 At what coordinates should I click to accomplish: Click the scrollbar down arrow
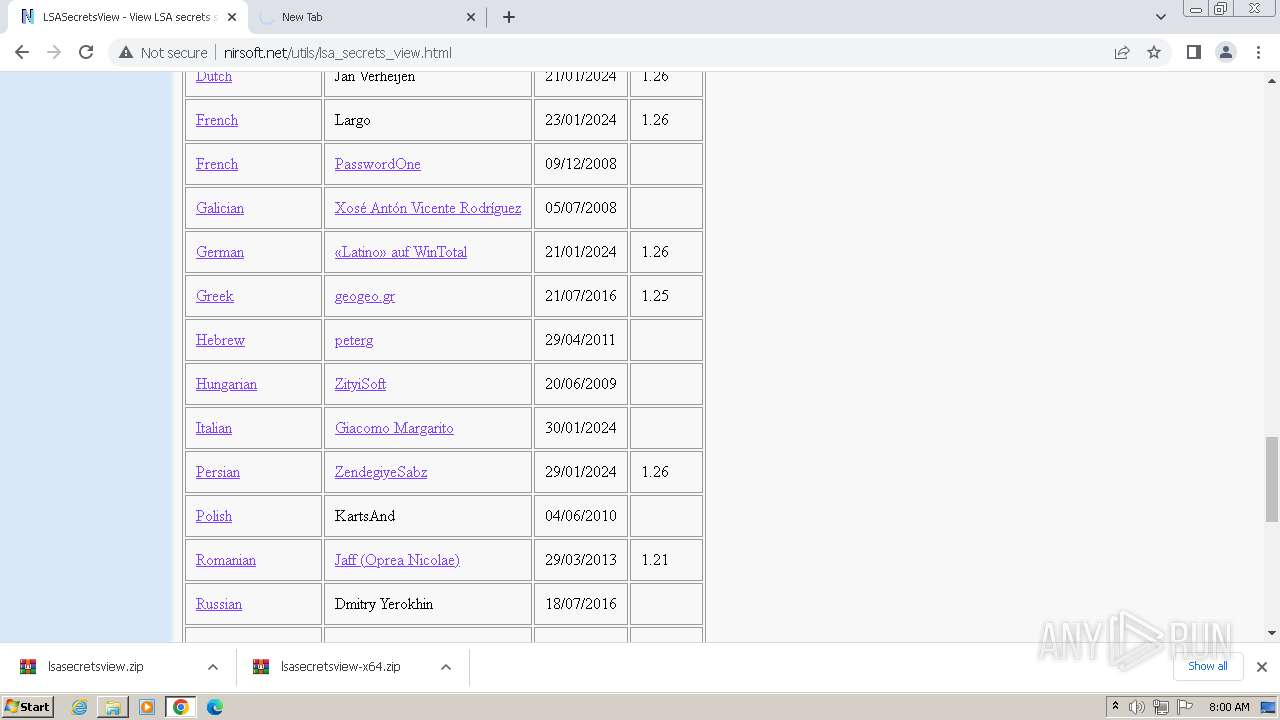click(1272, 633)
